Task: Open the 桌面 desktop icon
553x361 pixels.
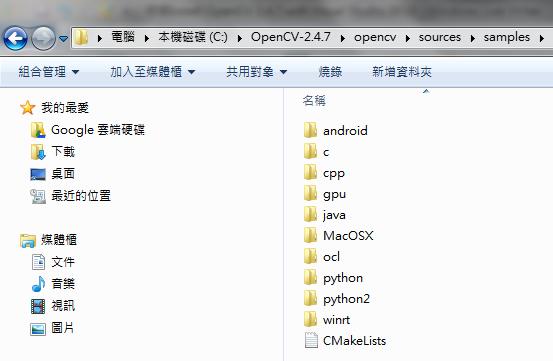Action: click(x=38, y=174)
